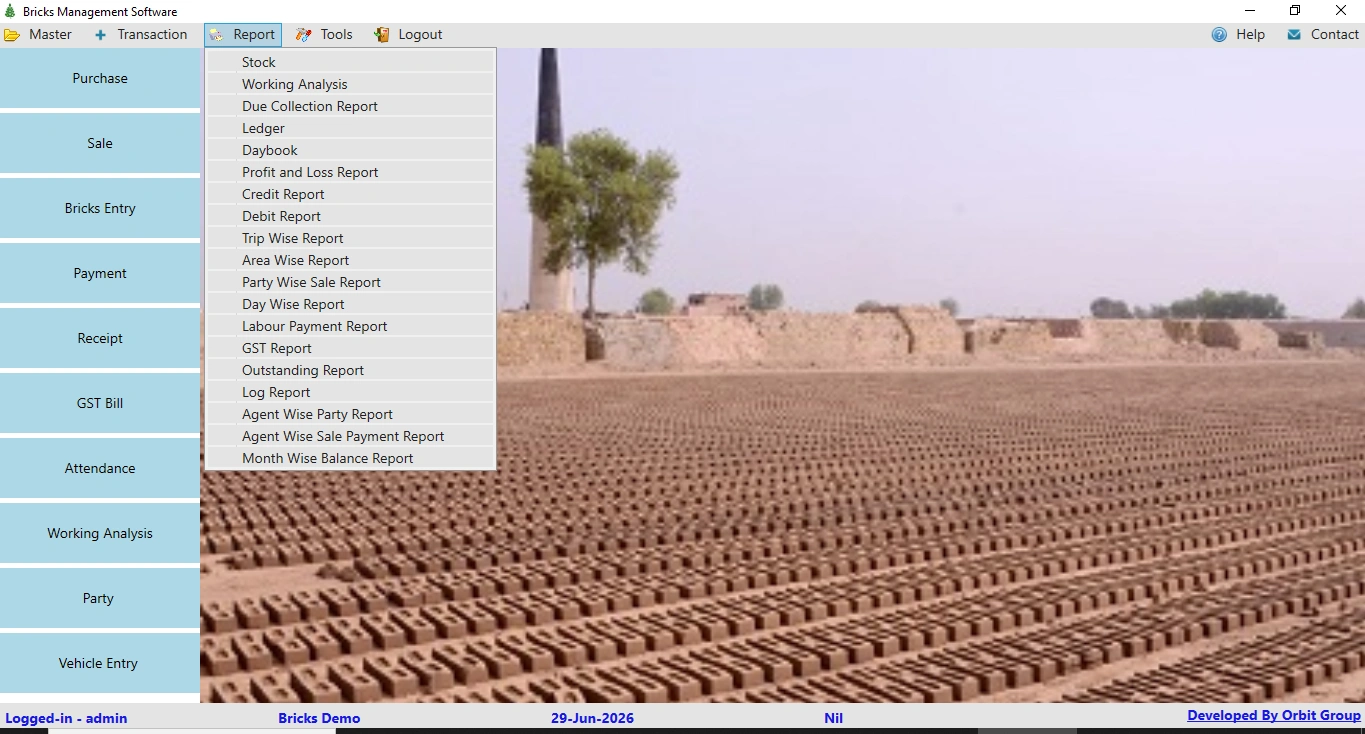Click the Report menu icon
Viewport: 1365px width, 734px height.
pyautogui.click(x=217, y=35)
